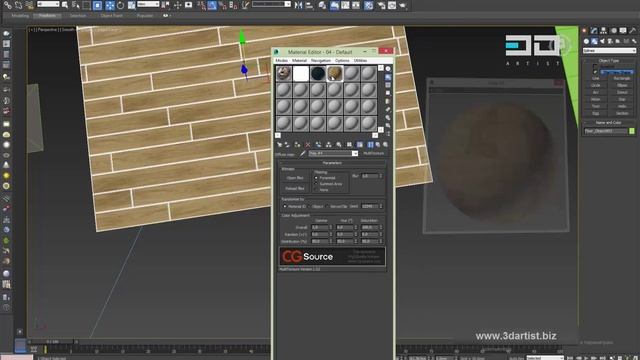Switch to the Modeling ribbon tab

pyautogui.click(x=20, y=16)
